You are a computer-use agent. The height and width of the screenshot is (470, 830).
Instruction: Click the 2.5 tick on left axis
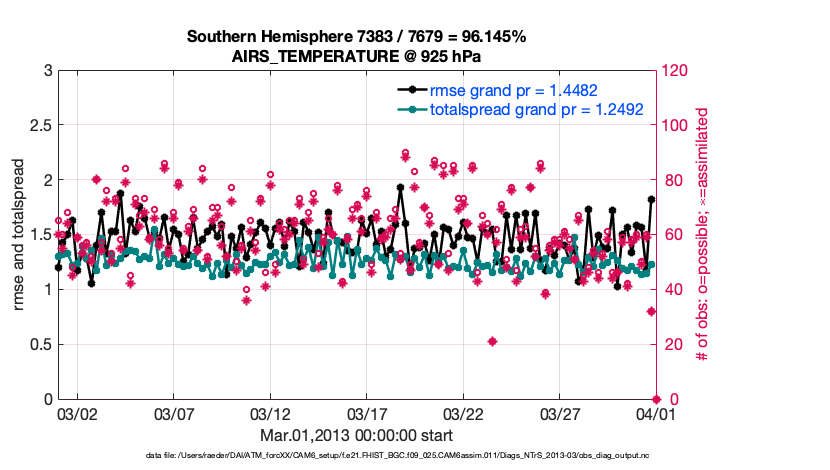point(40,126)
